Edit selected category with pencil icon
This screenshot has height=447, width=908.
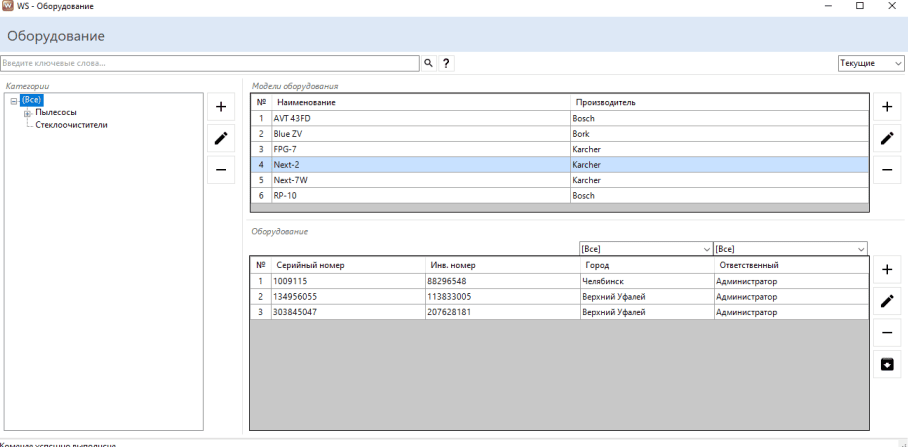tap(221, 138)
